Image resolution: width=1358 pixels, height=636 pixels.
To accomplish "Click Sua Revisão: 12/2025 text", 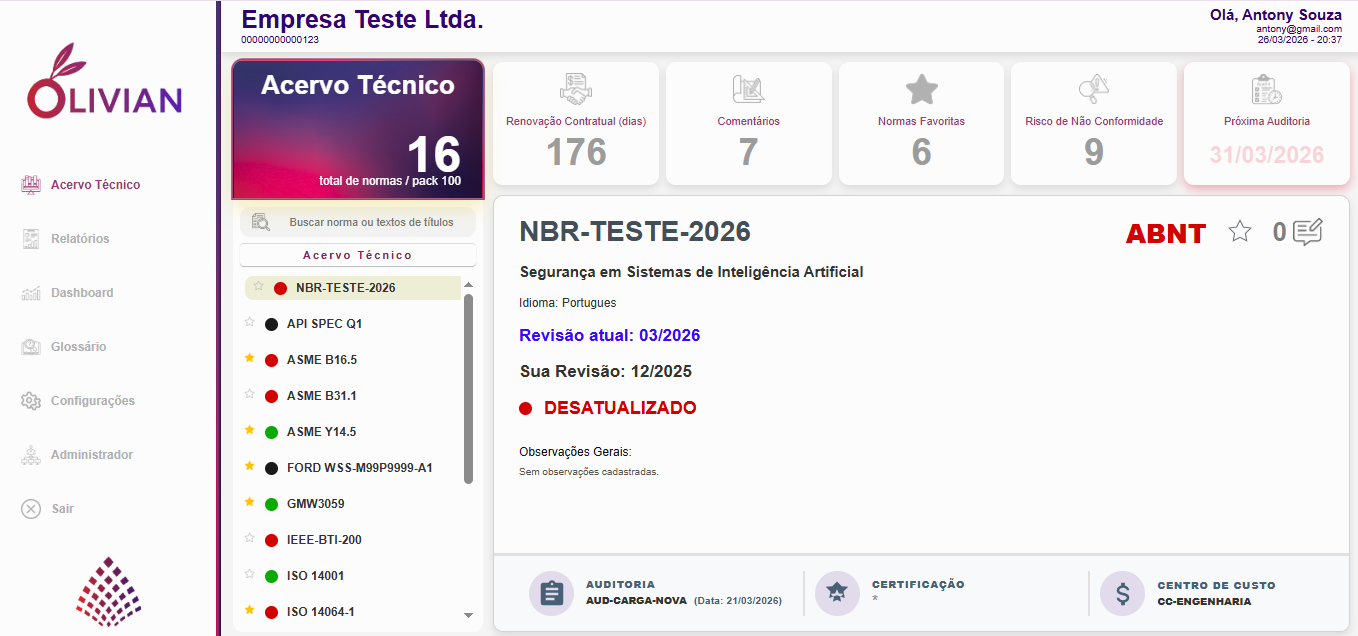I will click(x=606, y=371).
